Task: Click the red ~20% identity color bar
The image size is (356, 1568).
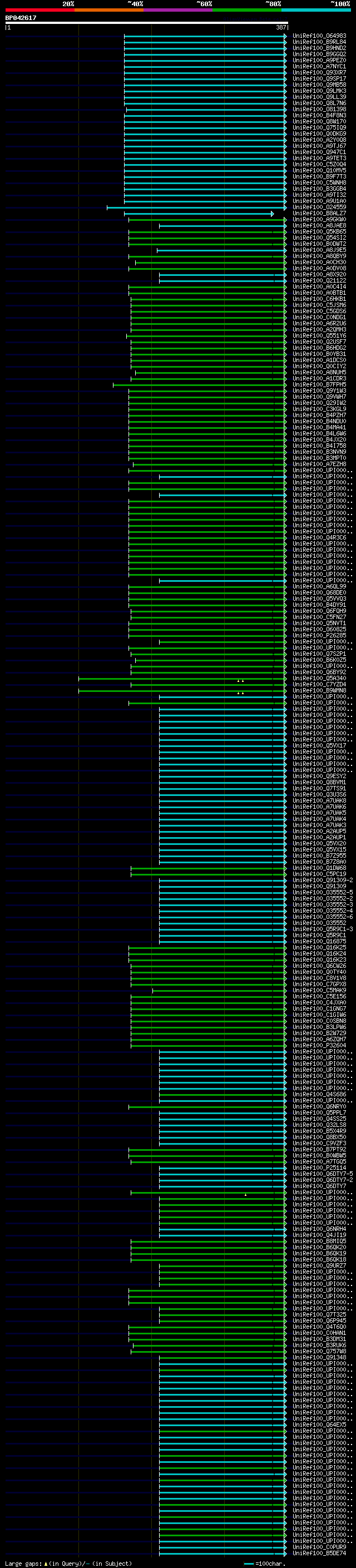Action: (39, 10)
